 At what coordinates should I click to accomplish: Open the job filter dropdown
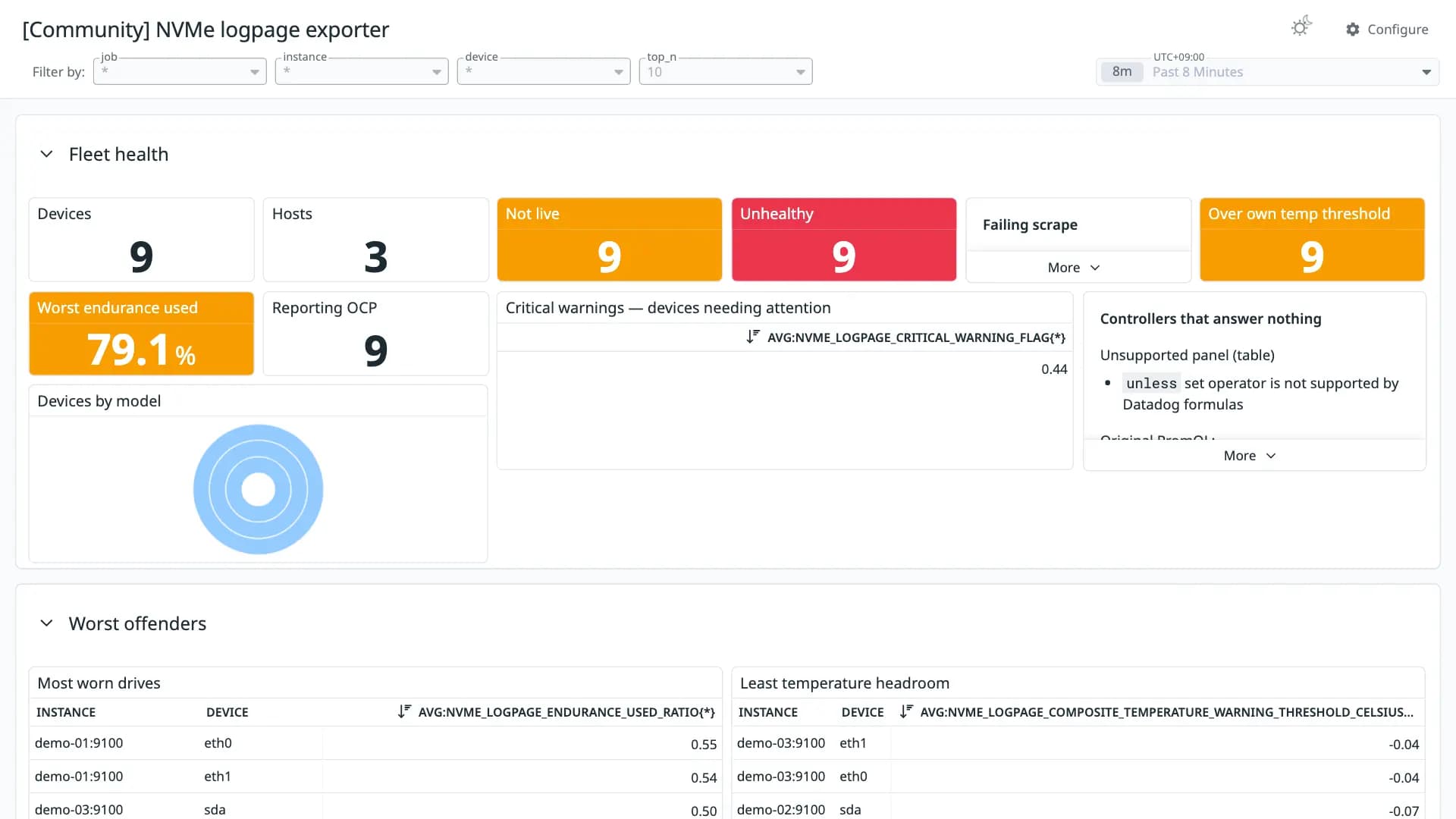[180, 71]
